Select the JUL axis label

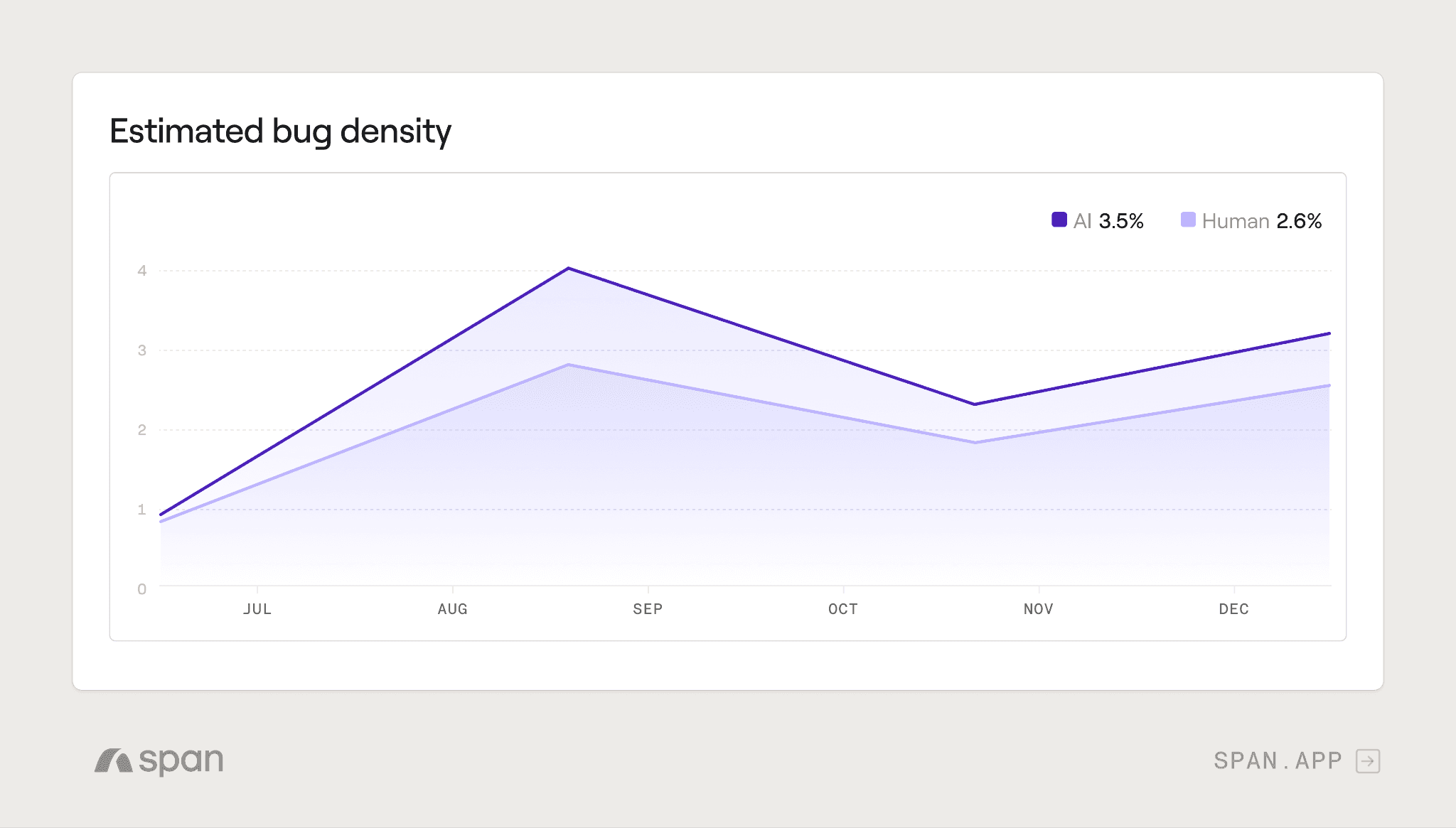257,609
